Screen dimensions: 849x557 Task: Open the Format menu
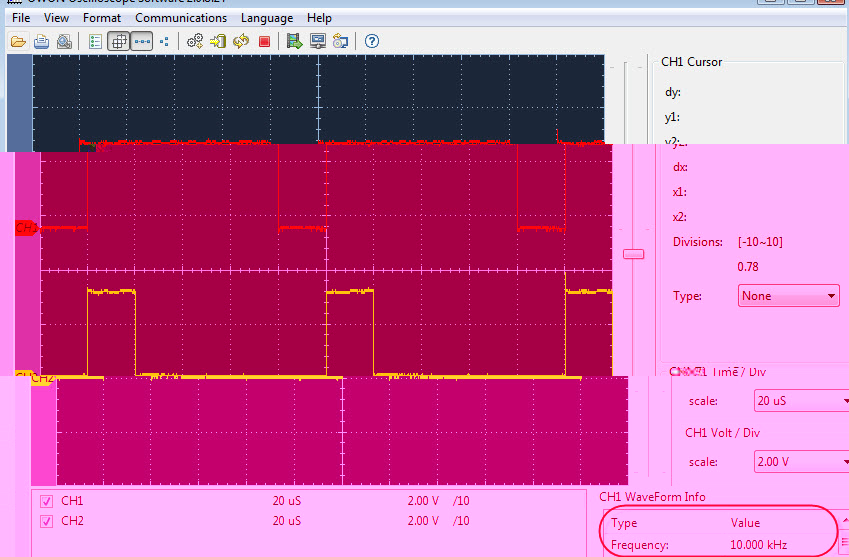(102, 18)
